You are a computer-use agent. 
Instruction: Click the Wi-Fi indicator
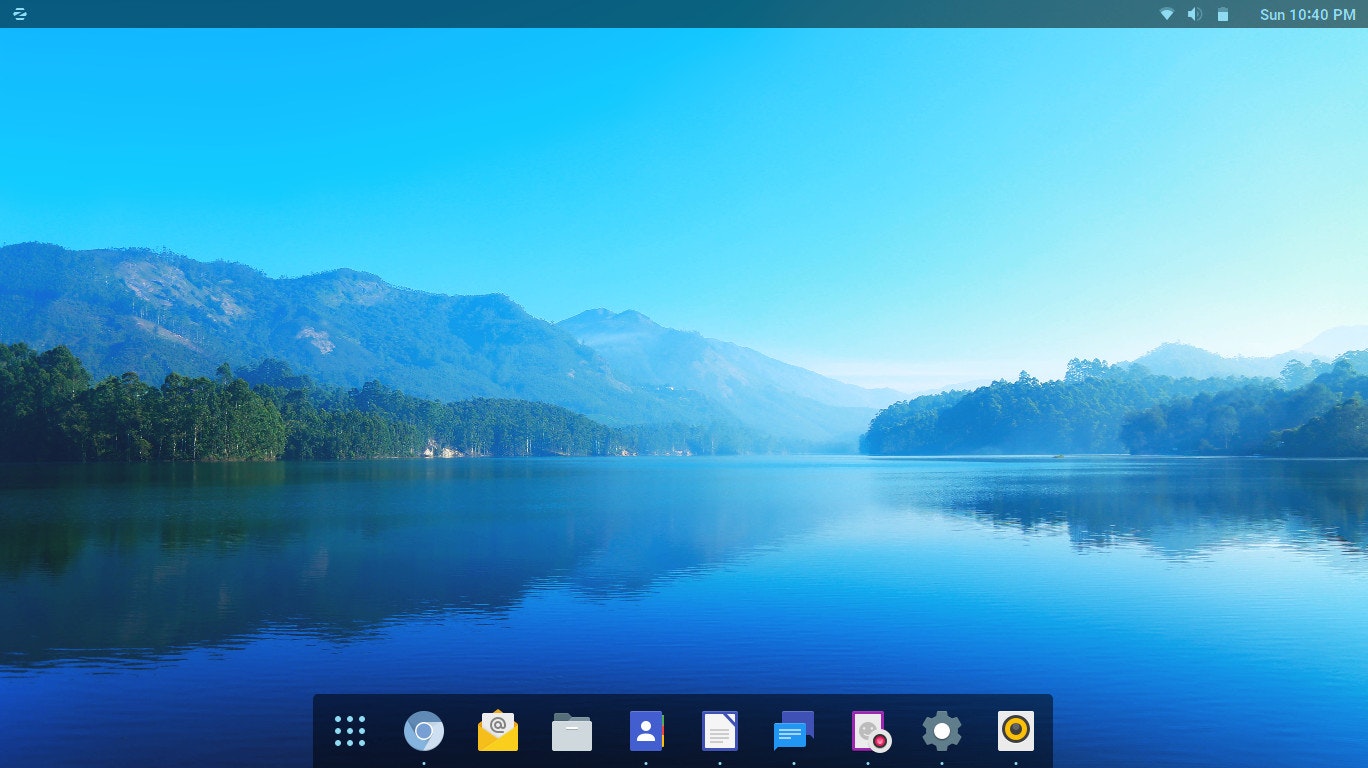1165,14
